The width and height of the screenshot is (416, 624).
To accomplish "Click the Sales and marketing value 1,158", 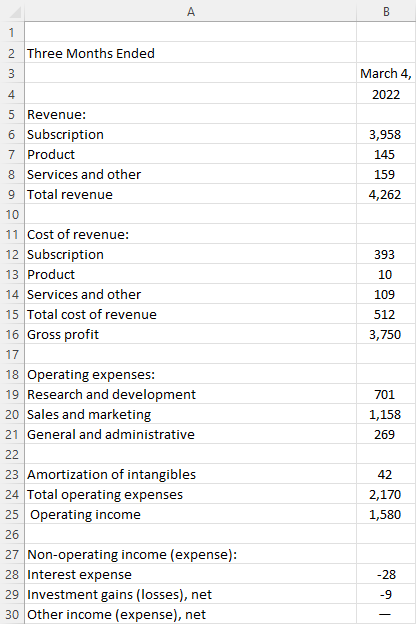I will point(386,414).
